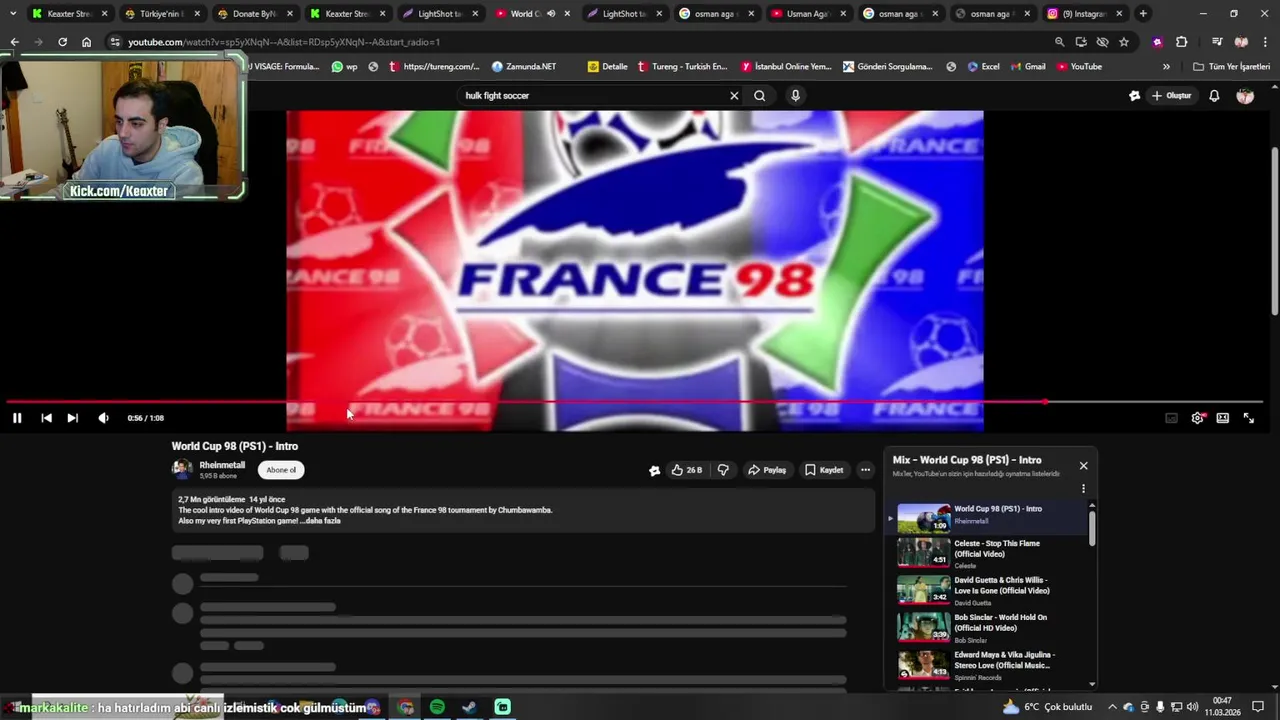
Task: Subscribe with the Abone ol button
Action: point(281,470)
